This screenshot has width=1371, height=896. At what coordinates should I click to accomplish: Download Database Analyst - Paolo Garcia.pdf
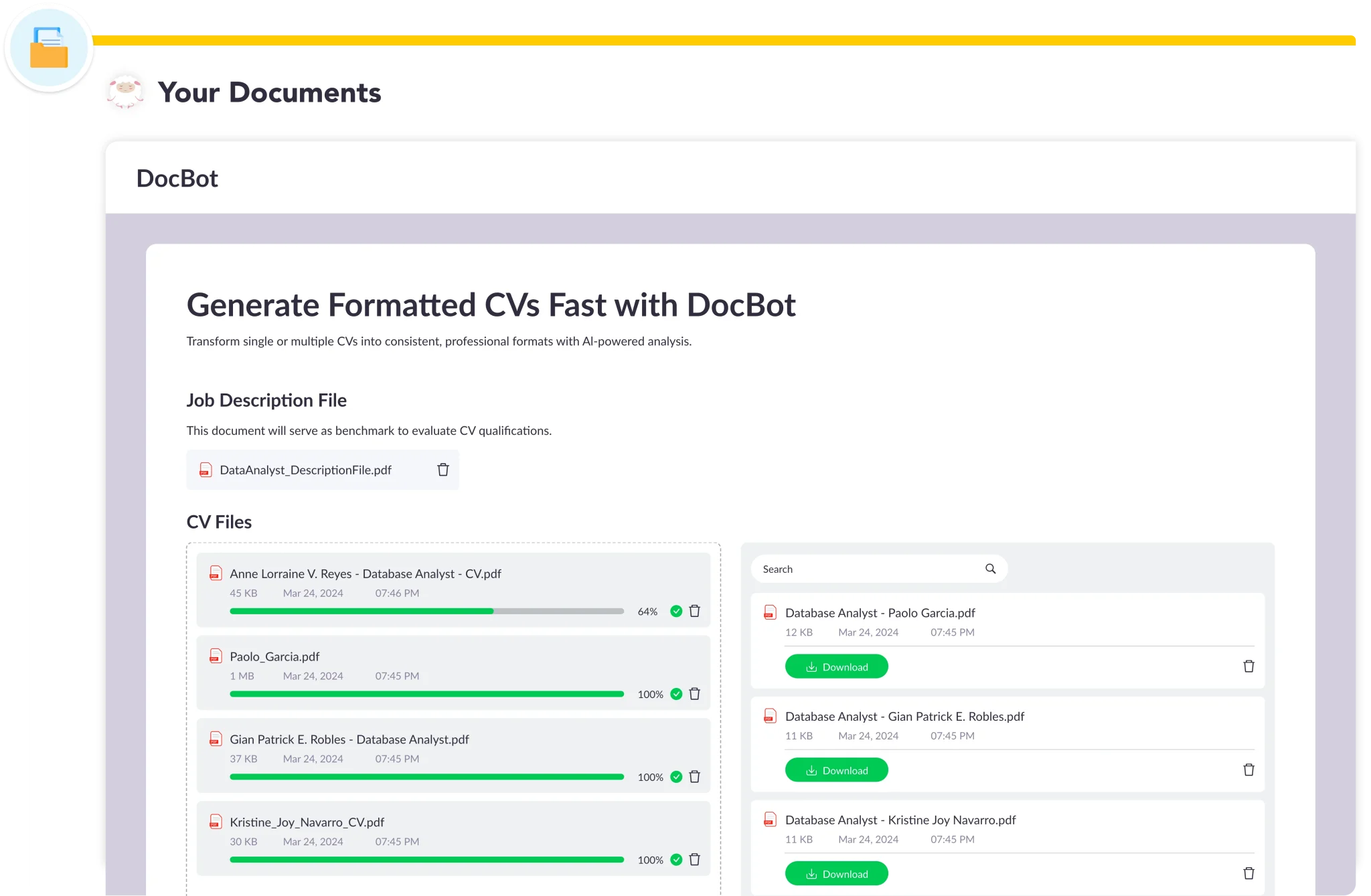(x=836, y=666)
